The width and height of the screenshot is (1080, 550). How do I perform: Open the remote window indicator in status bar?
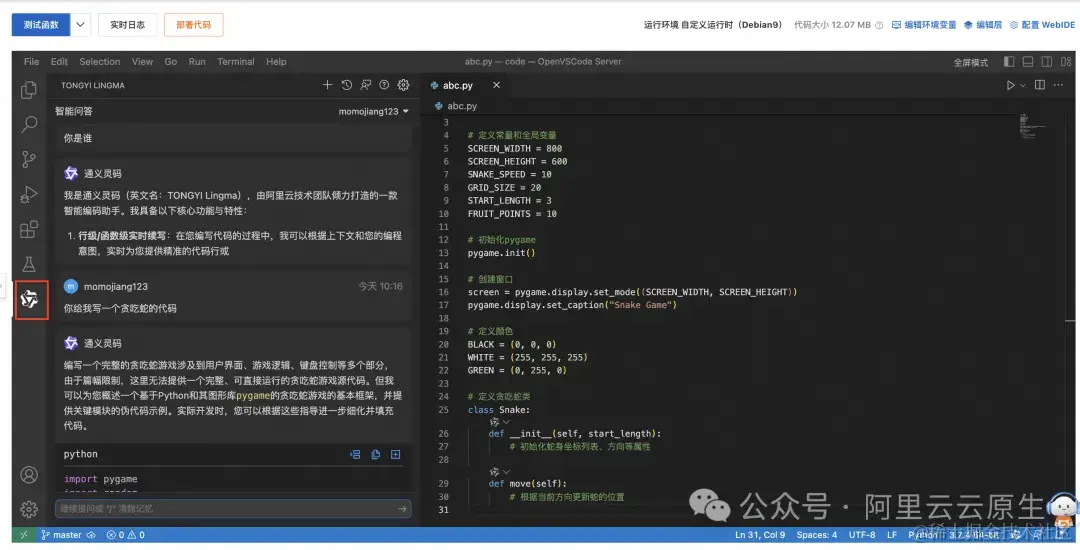(24, 535)
